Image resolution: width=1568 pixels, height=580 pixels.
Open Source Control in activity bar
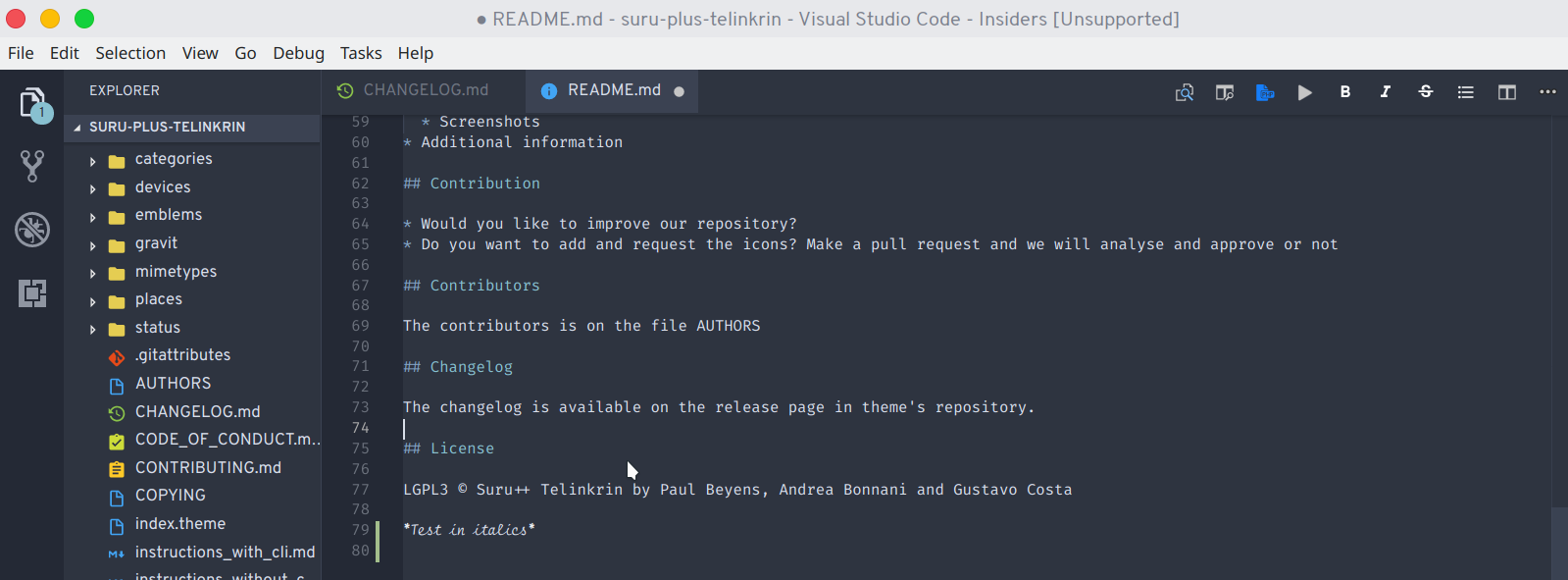[x=32, y=166]
